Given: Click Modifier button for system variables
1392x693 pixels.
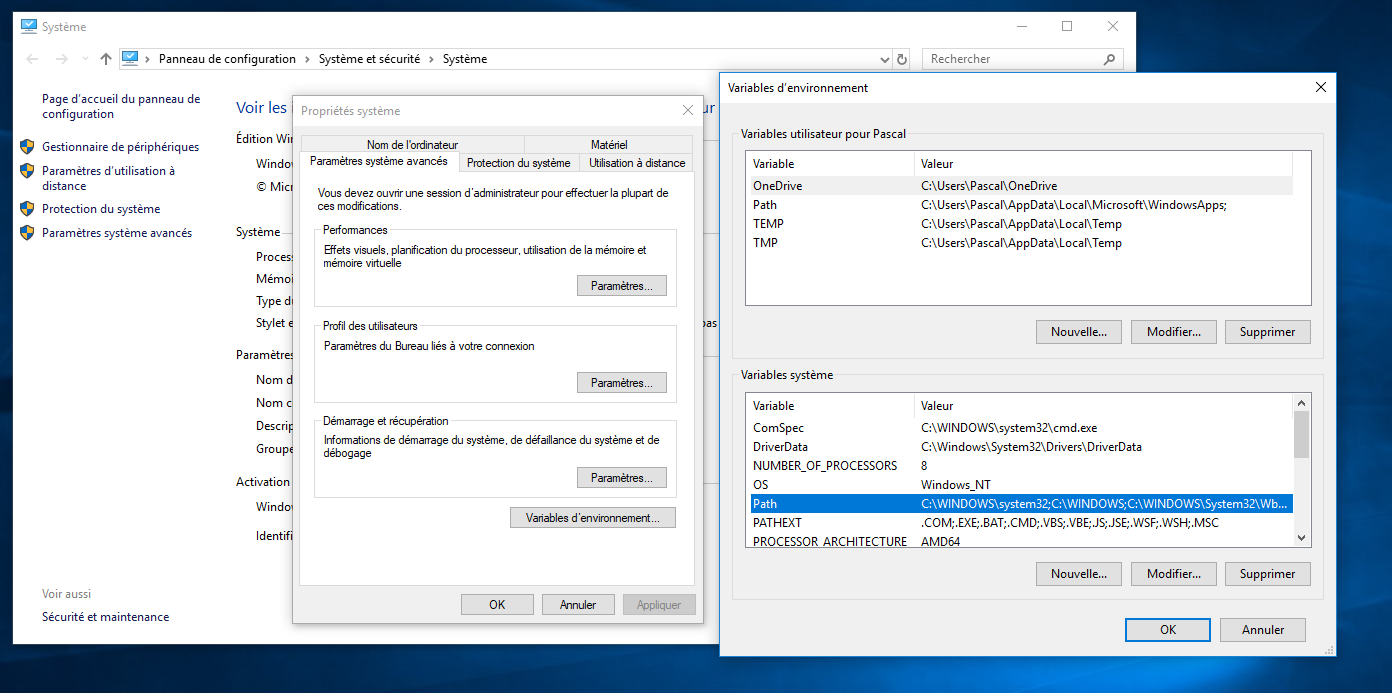Looking at the screenshot, I should click(x=1174, y=574).
